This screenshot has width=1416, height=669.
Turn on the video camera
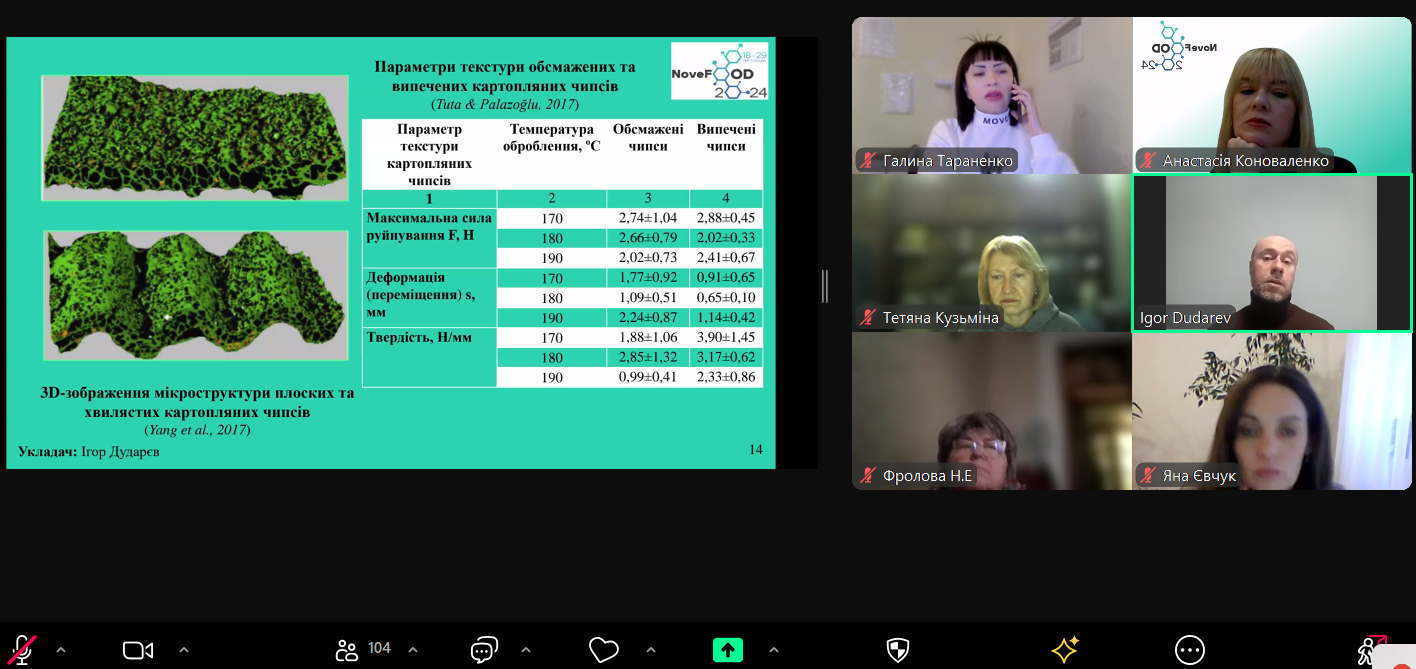click(x=138, y=650)
